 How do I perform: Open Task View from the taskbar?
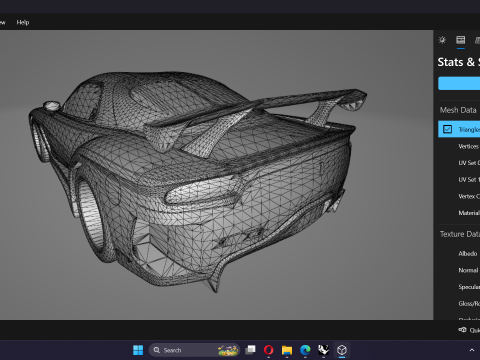(250, 350)
